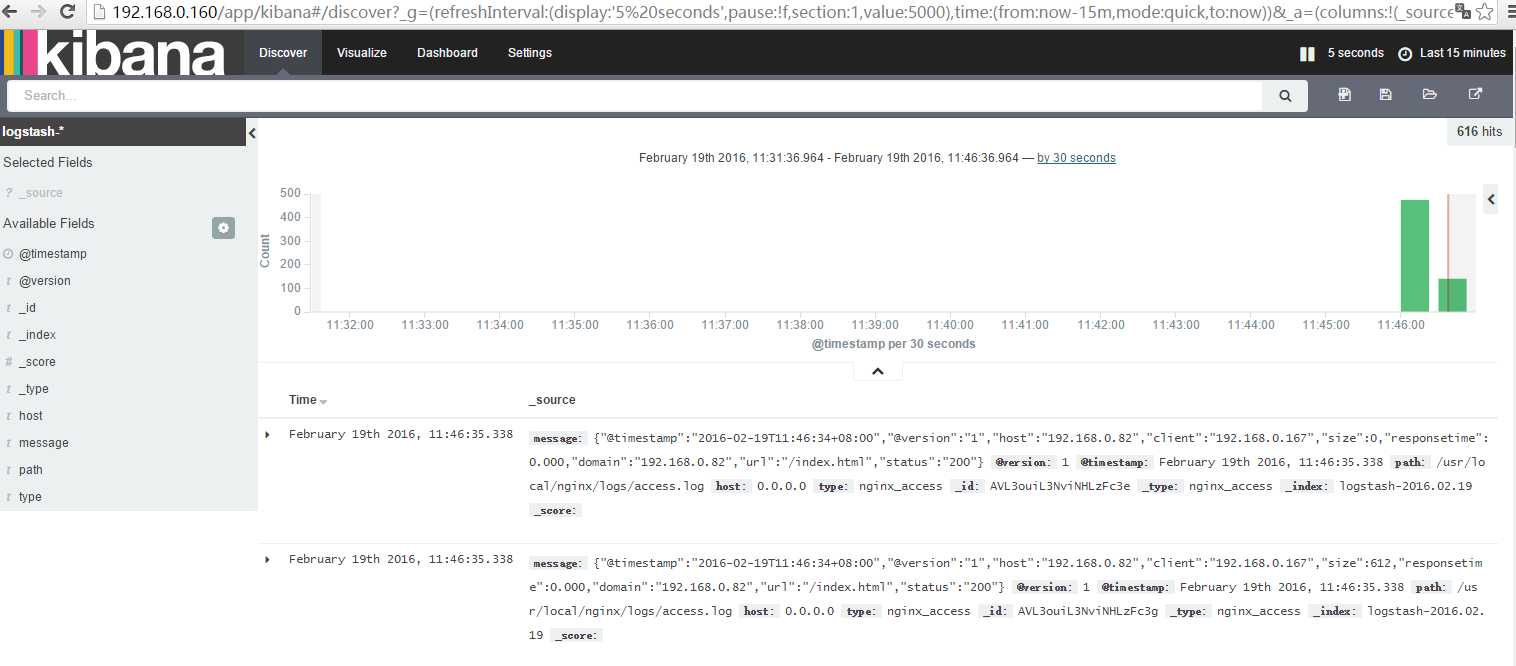Pause auto-refresh with the pause icon

click(1307, 54)
